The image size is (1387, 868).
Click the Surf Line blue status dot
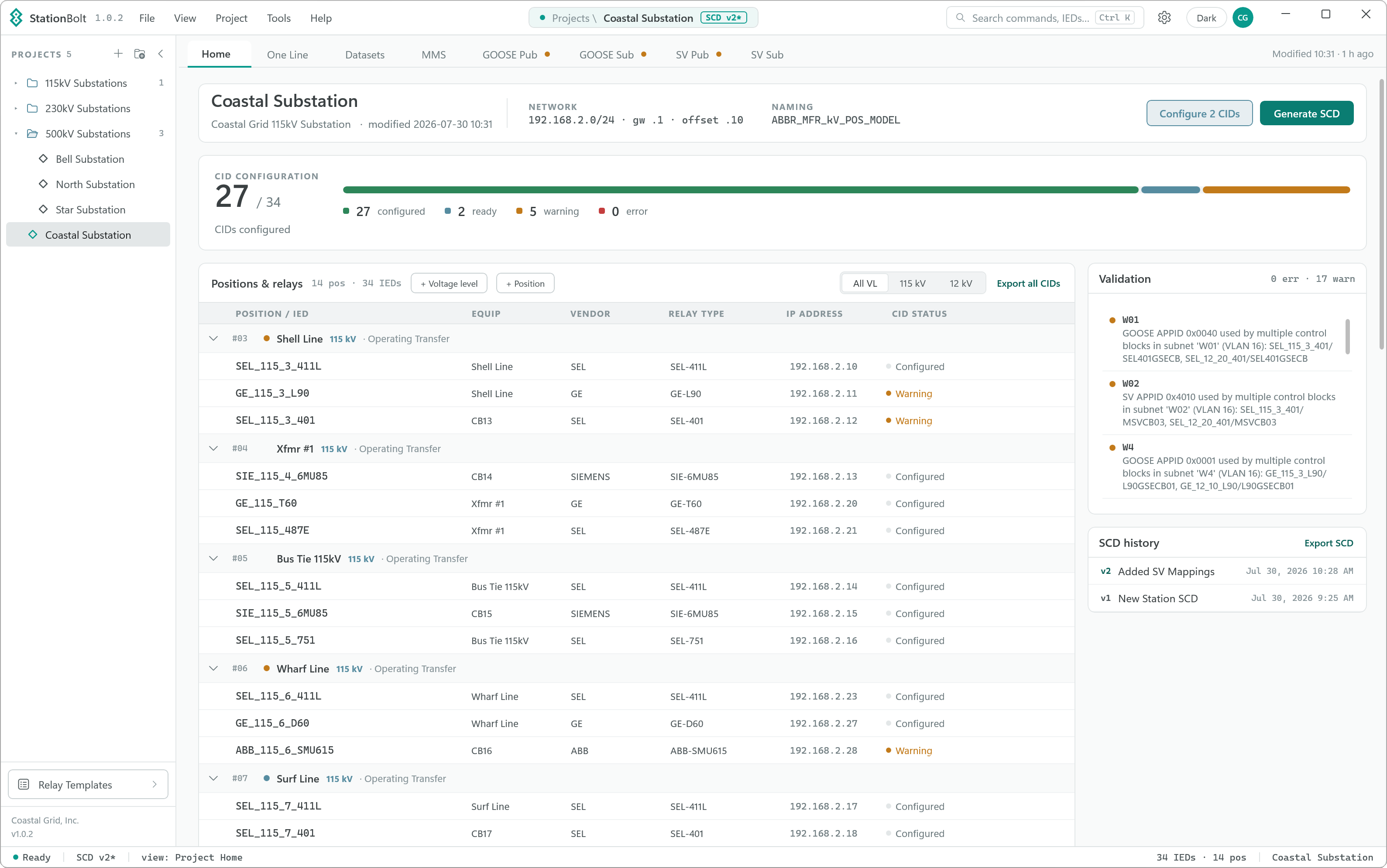[x=266, y=778]
